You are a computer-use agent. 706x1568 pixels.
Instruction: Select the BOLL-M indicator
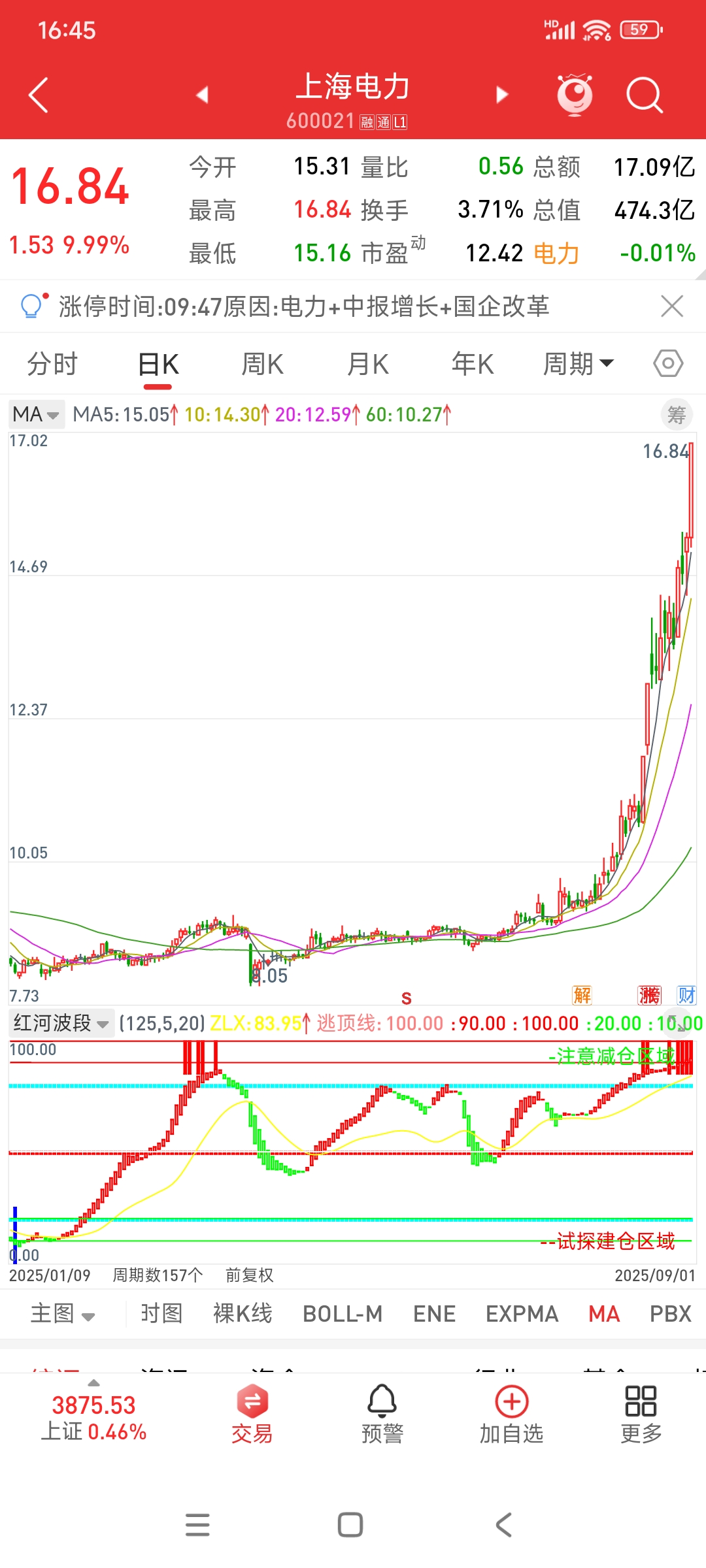(x=343, y=1314)
